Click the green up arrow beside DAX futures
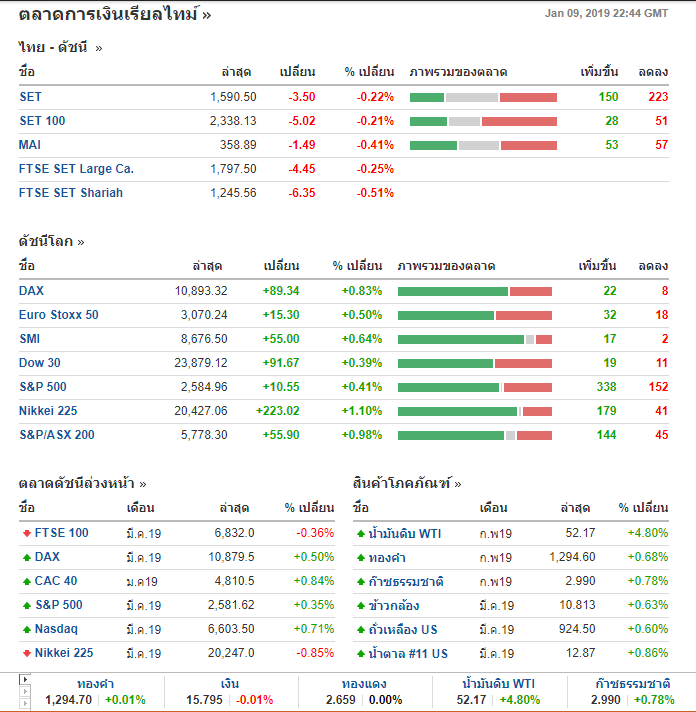This screenshot has width=696, height=712. (x=27, y=557)
